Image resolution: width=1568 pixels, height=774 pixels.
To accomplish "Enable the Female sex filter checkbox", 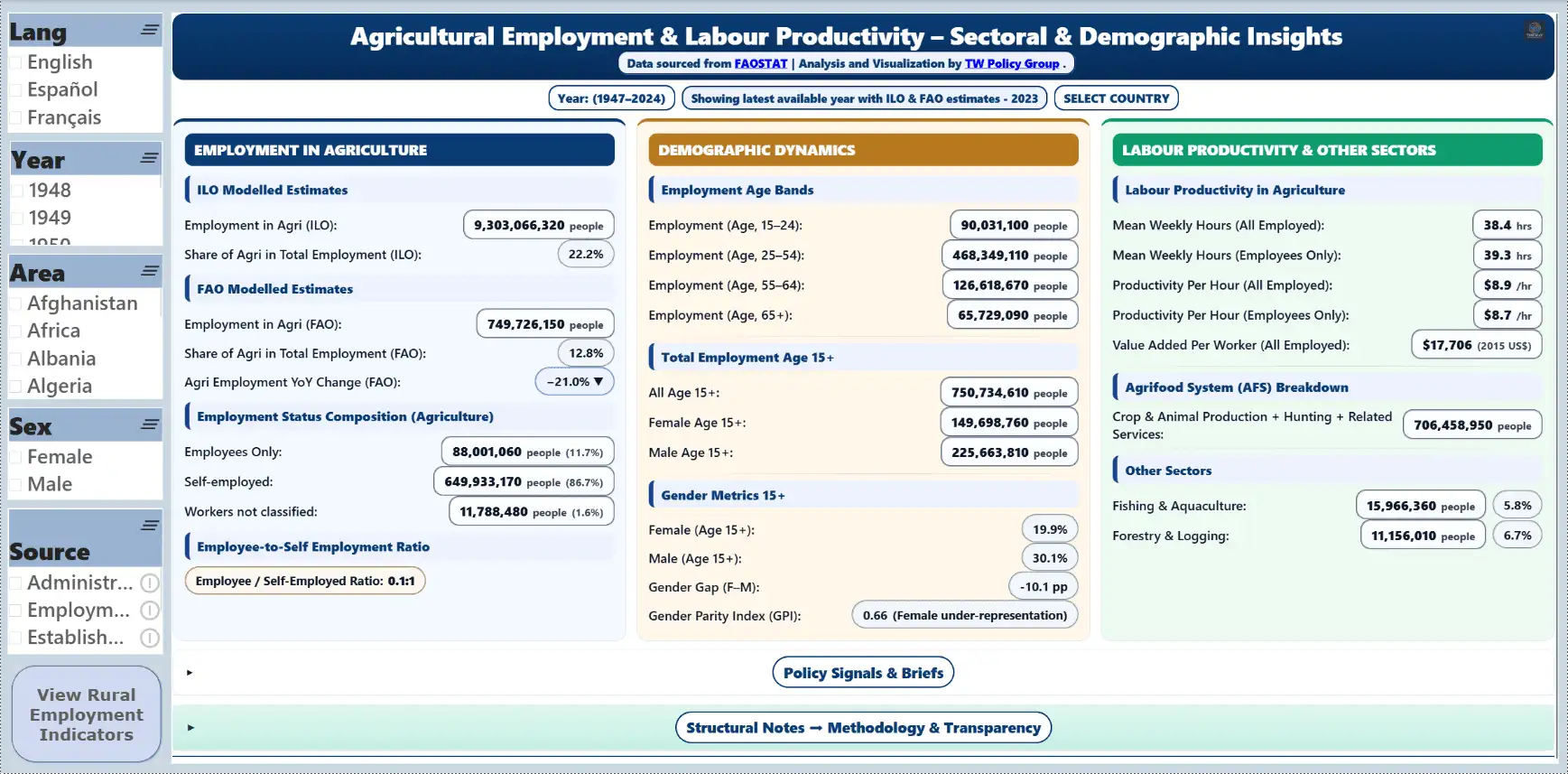I will click(16, 458).
